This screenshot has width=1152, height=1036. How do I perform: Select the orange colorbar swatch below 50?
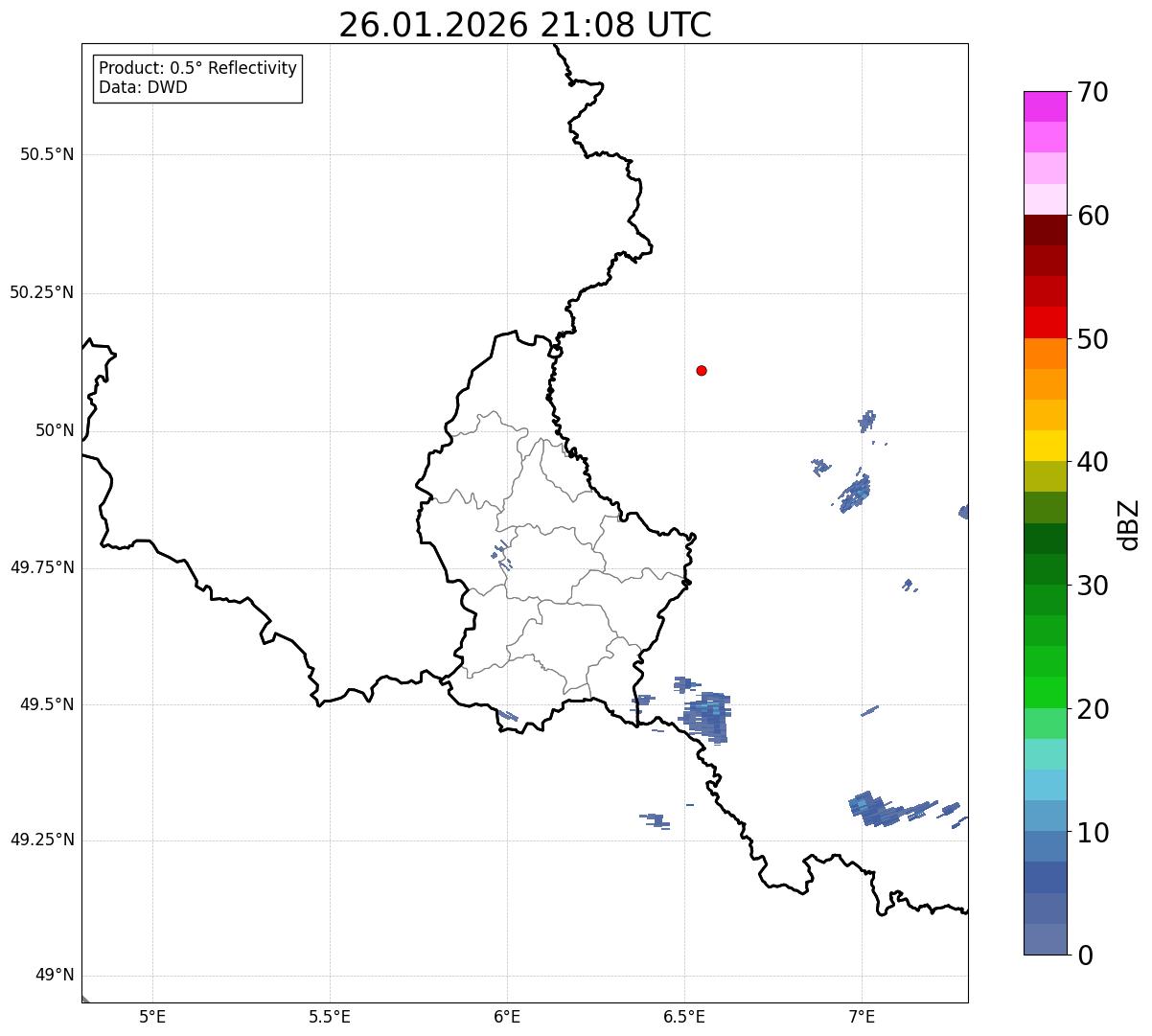click(x=1045, y=354)
